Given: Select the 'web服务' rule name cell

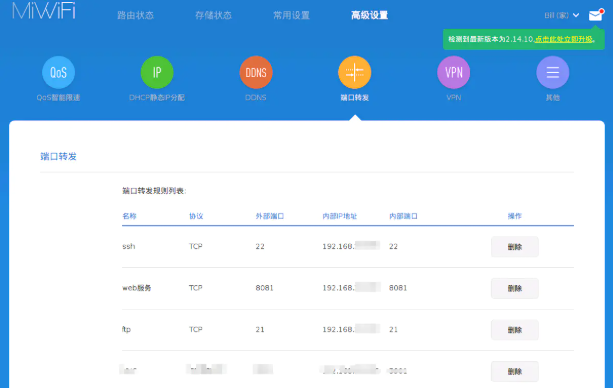Looking at the screenshot, I should (x=136, y=288).
